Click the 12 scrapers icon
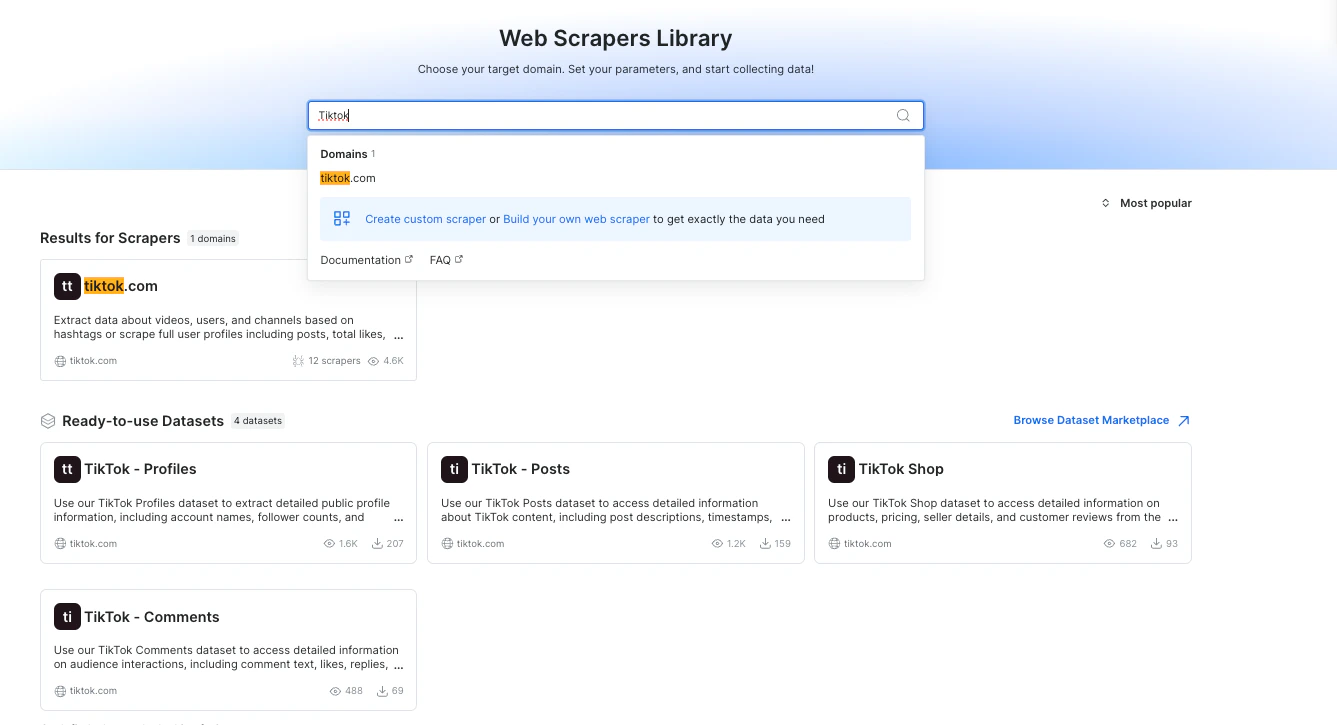This screenshot has width=1337, height=725. click(x=298, y=361)
